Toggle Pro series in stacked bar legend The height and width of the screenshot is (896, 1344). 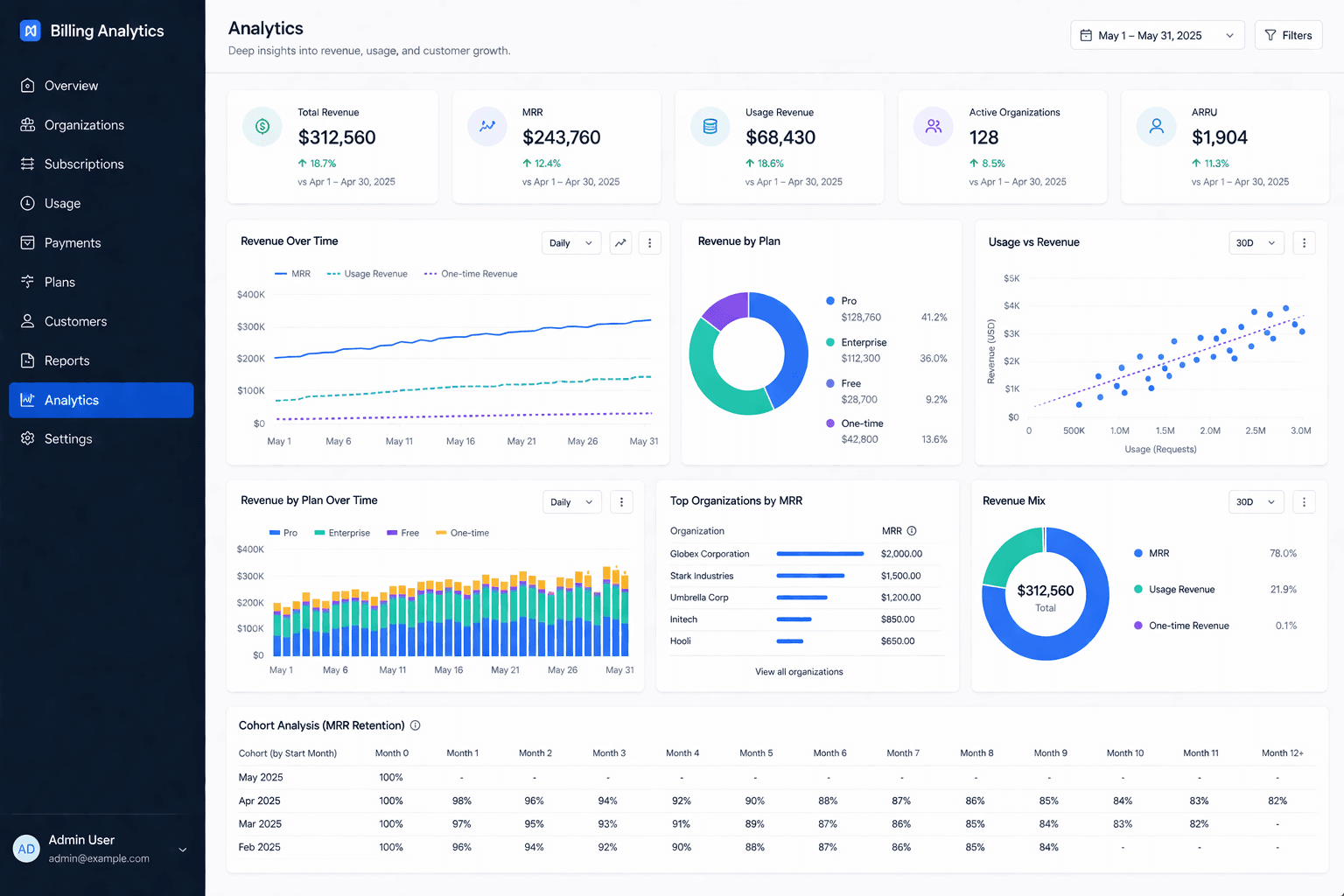pyautogui.click(x=283, y=533)
